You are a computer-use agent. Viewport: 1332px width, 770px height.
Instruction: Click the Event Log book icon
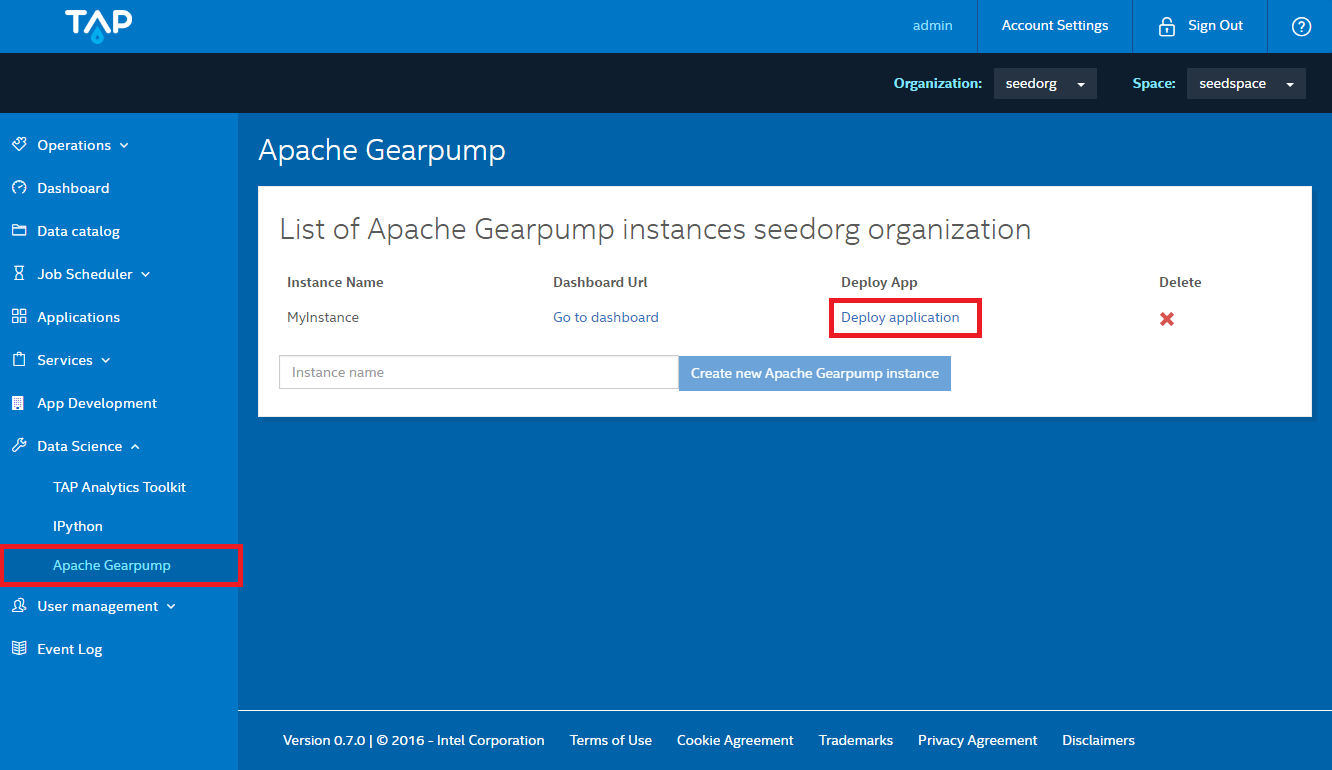coord(19,649)
